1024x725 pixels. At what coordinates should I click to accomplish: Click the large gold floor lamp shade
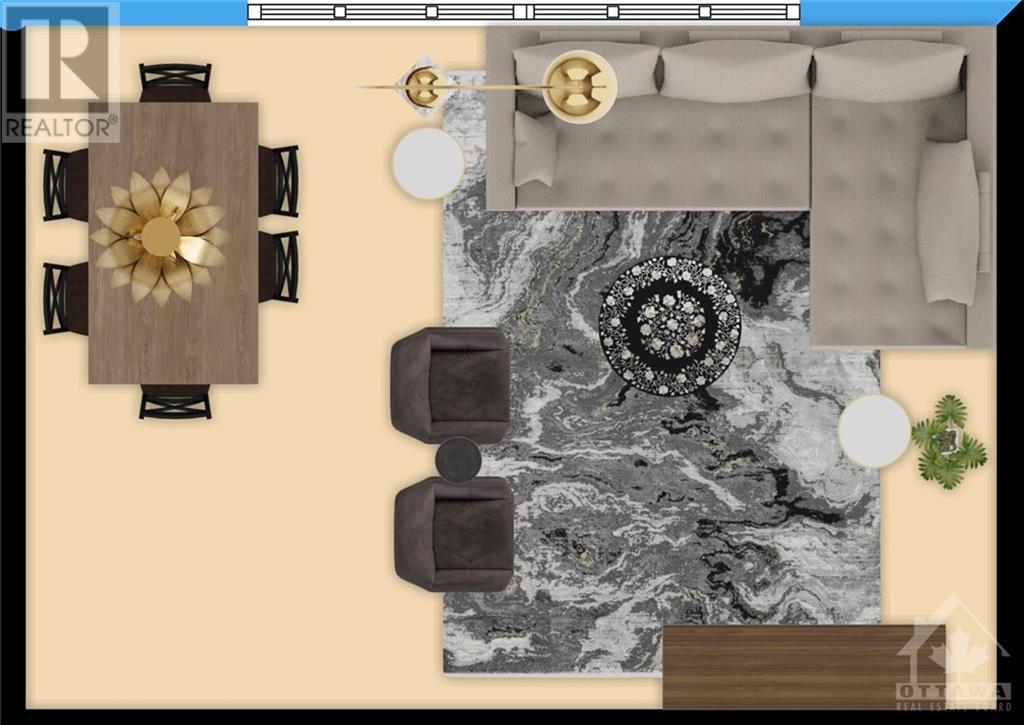coord(581,86)
